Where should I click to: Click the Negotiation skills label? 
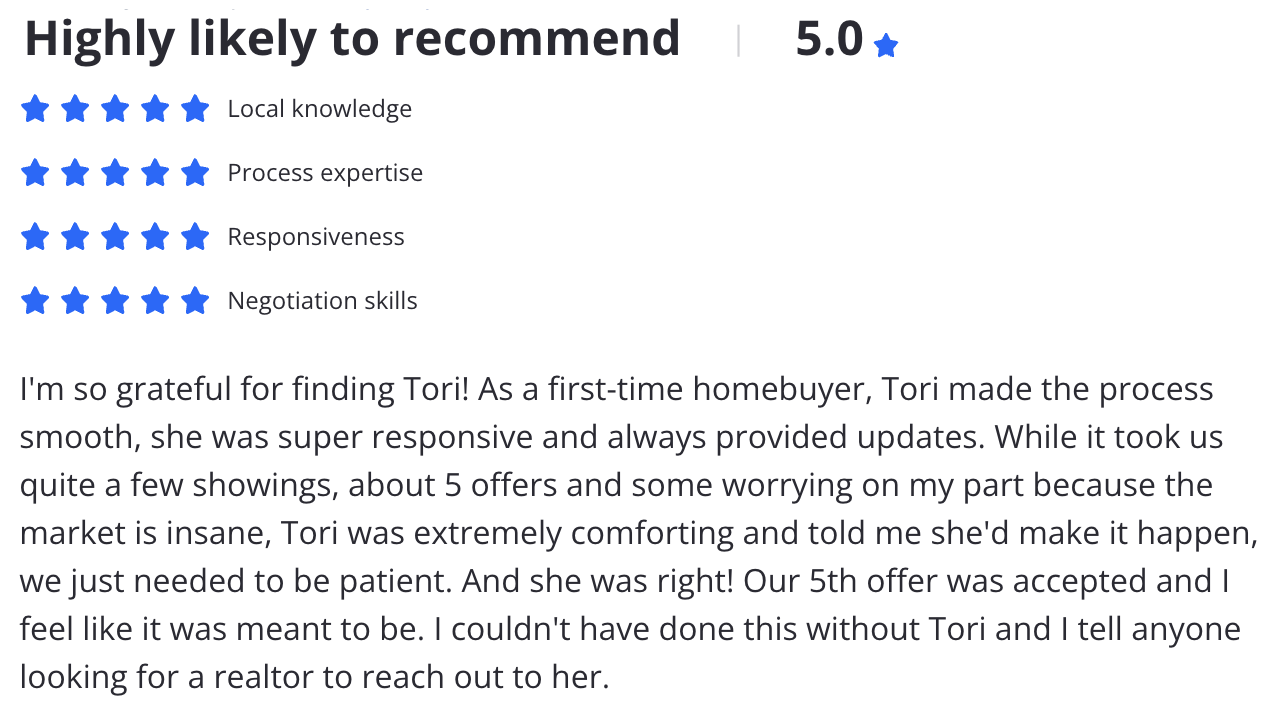(322, 301)
